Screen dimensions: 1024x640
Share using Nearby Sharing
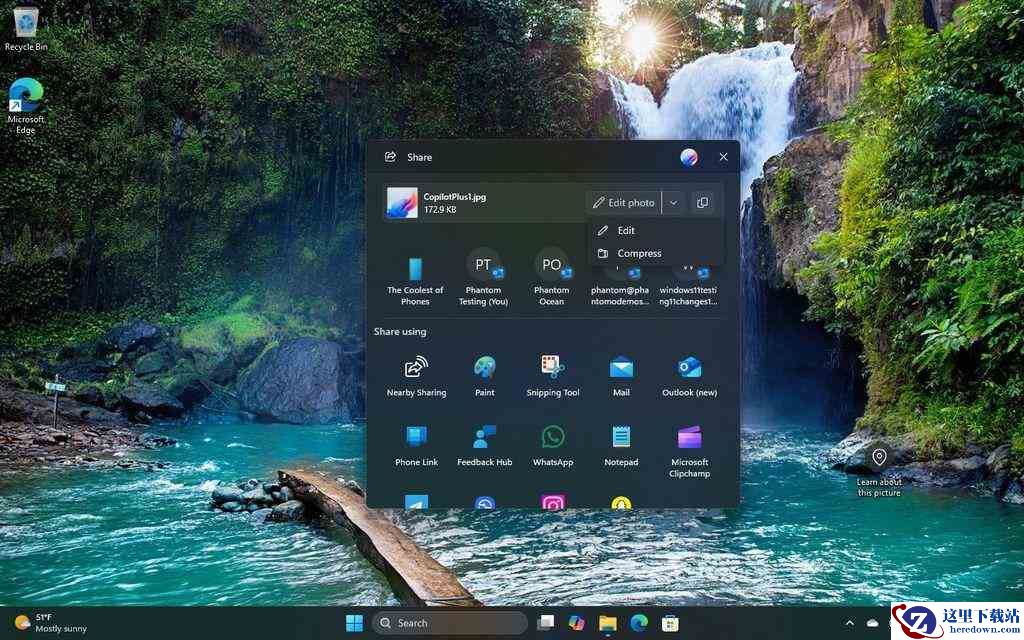point(416,376)
